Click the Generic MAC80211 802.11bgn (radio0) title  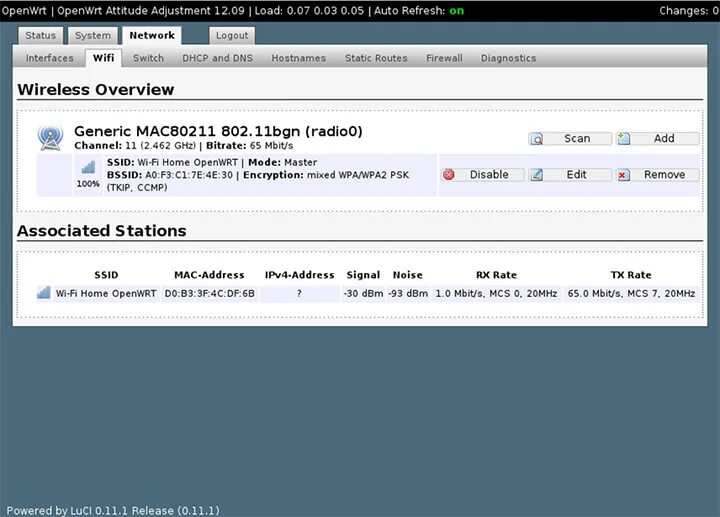tap(218, 131)
